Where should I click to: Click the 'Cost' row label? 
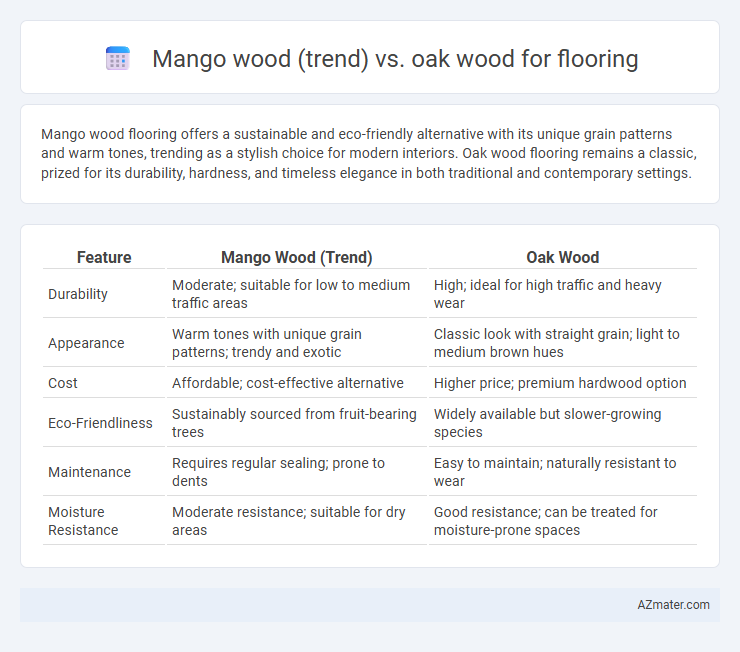pos(62,383)
